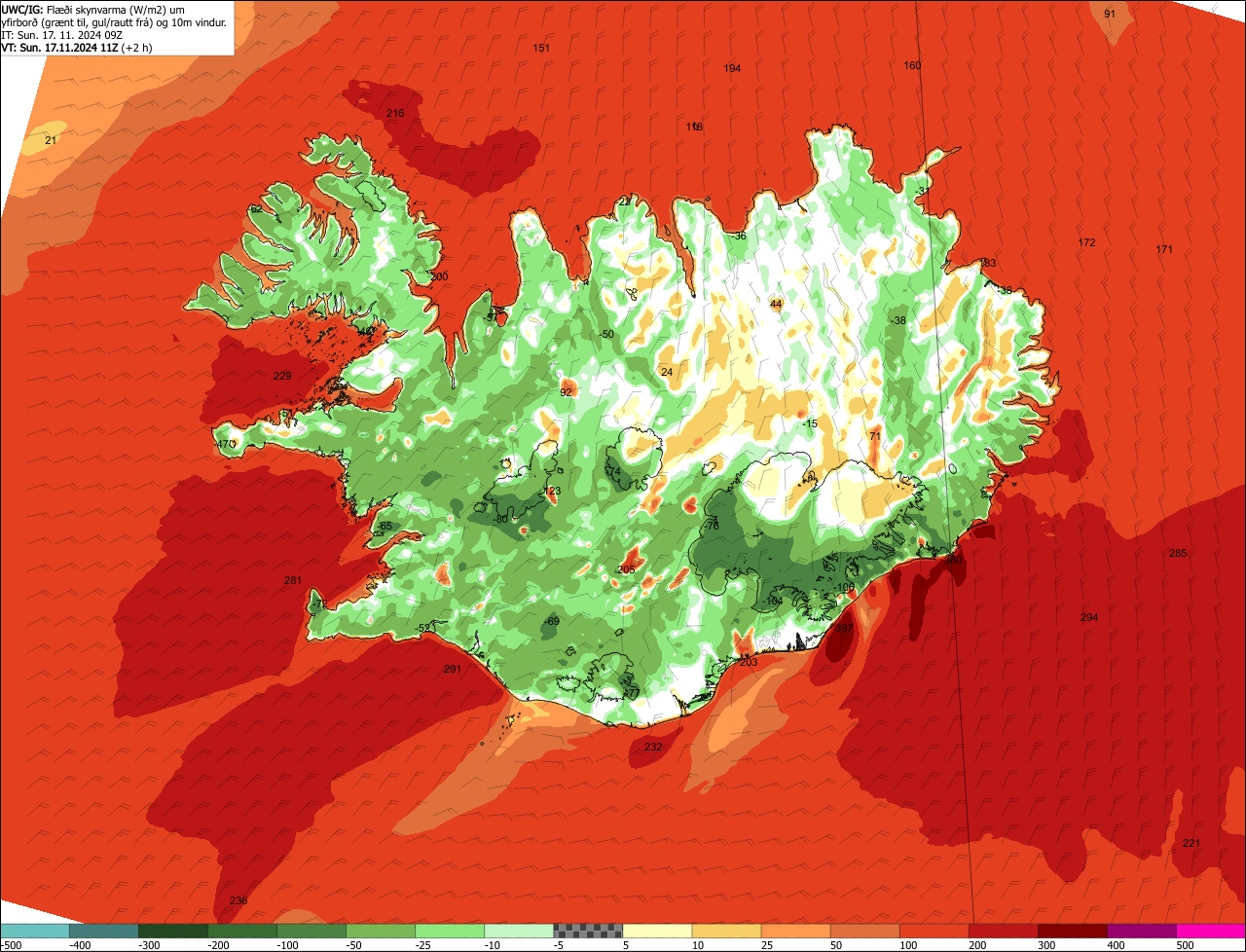Select the red-orange 100 to 200 legend swatch
Image resolution: width=1246 pixels, height=952 pixels.
(x=934, y=931)
